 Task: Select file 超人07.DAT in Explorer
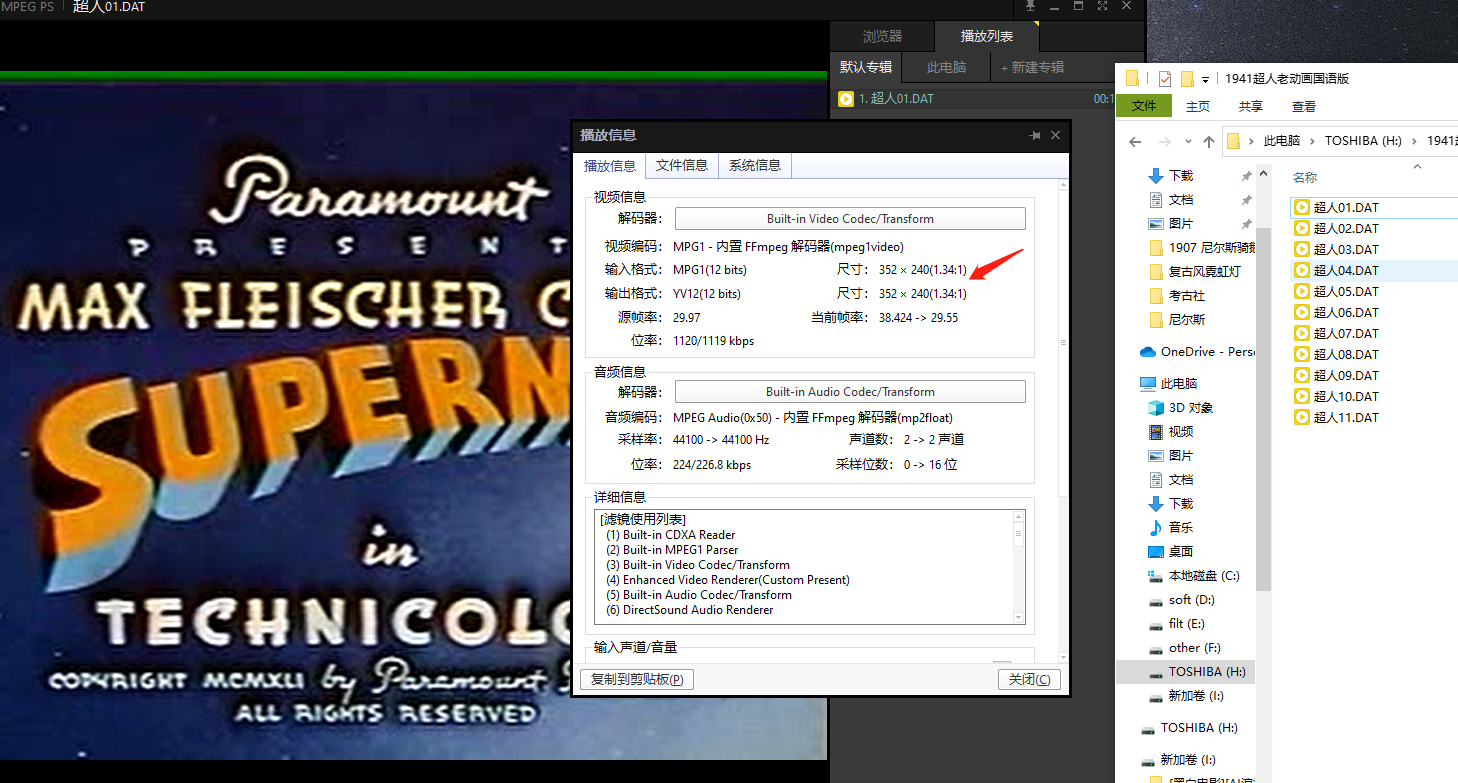1346,333
